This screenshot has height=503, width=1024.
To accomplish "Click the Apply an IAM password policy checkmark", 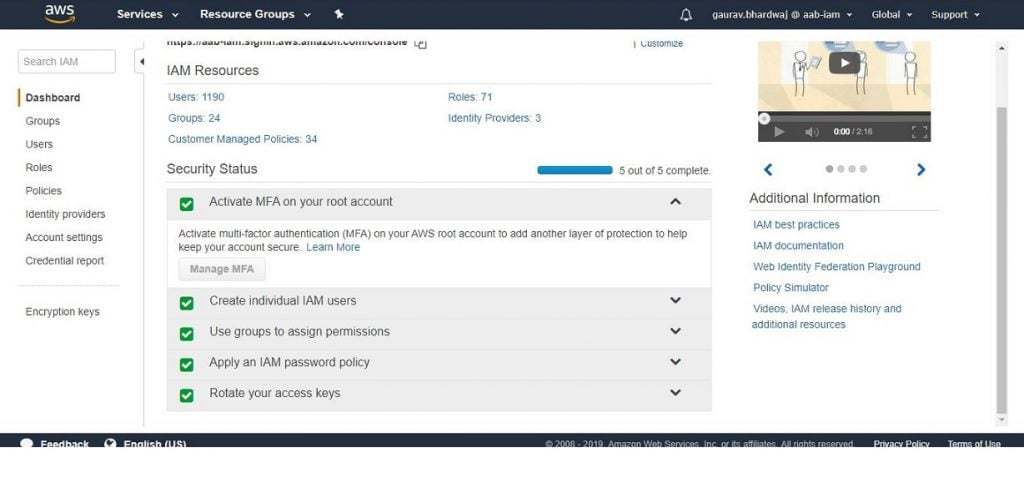I will (x=187, y=365).
